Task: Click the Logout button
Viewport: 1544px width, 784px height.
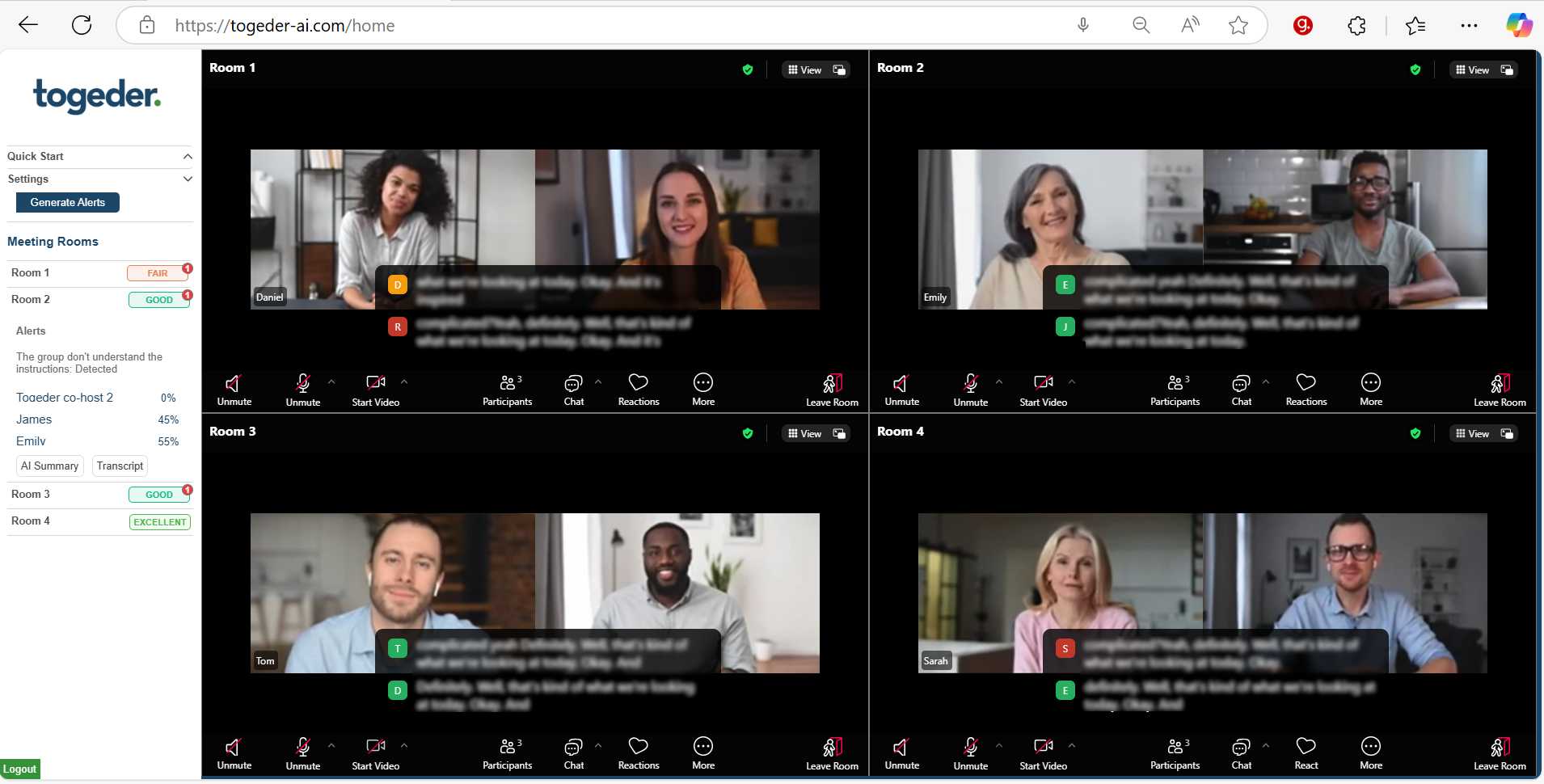Action: 19,769
